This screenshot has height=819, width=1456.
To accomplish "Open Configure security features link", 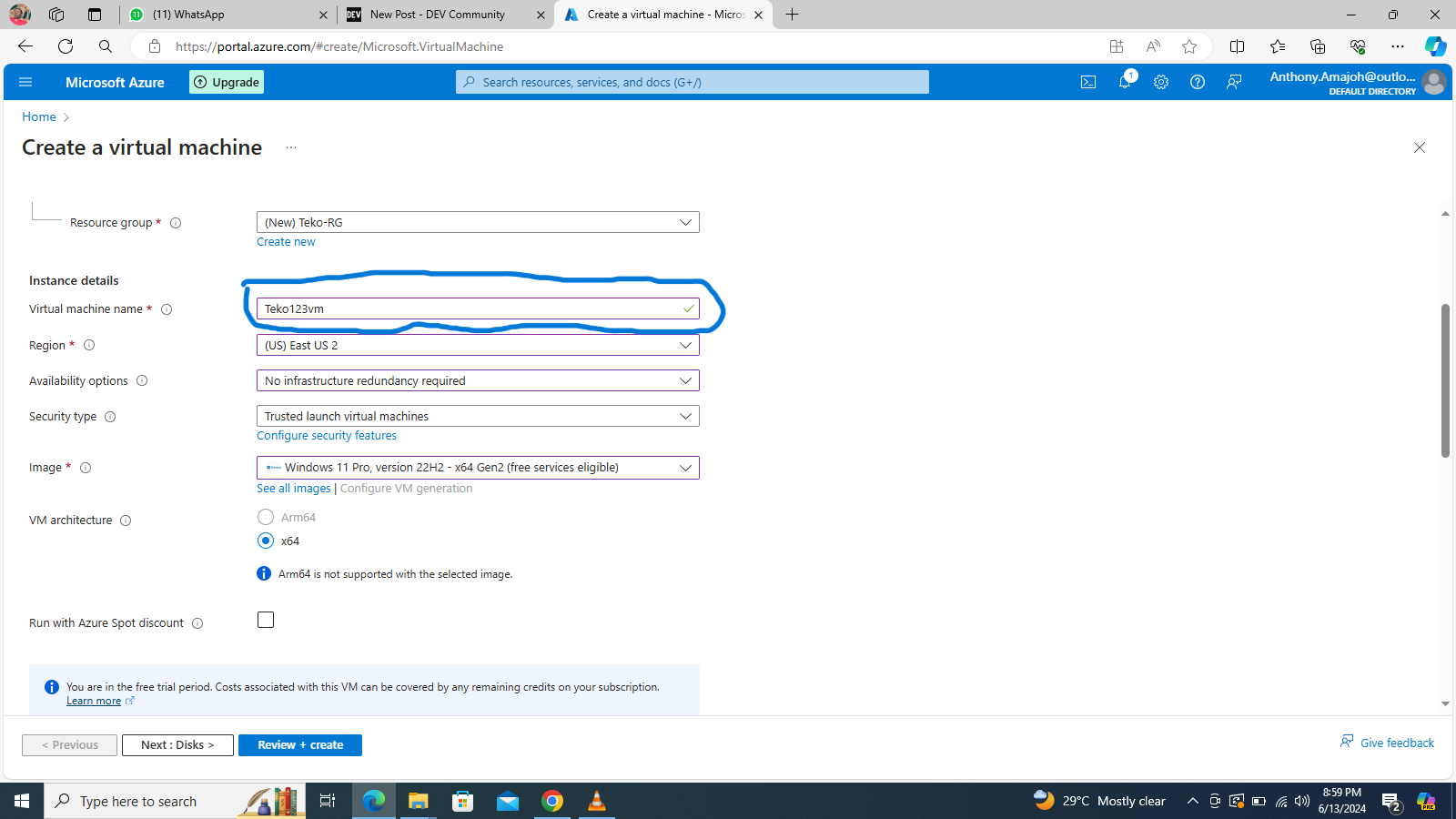I will (327, 436).
